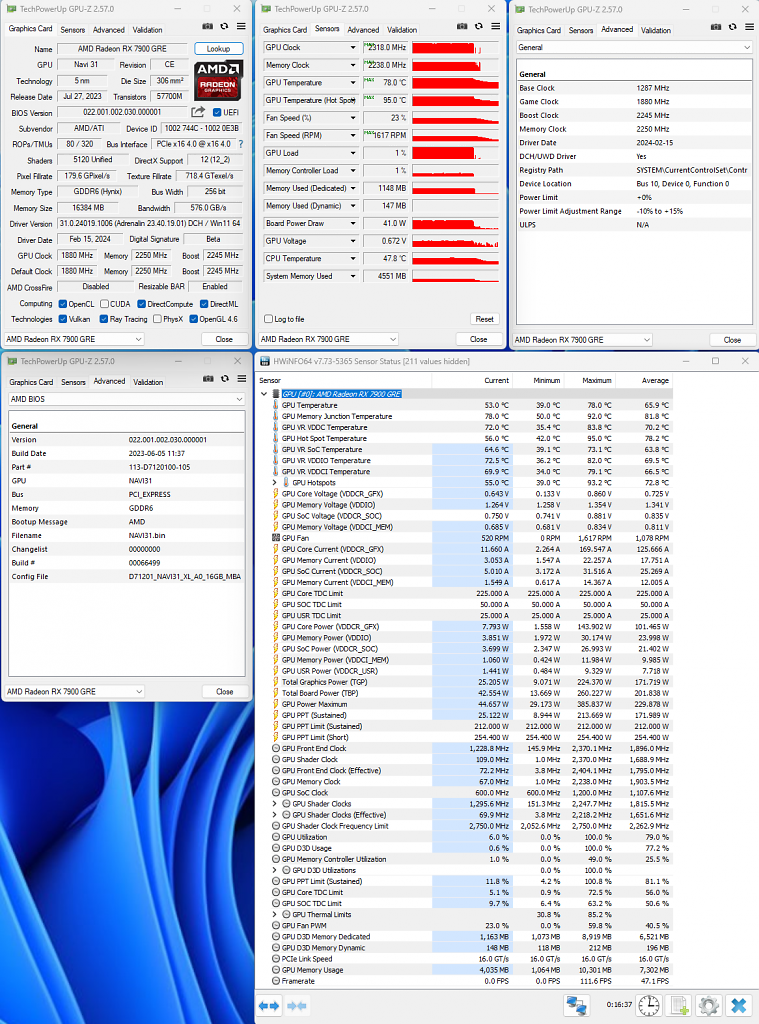Click the GPU Load sensor graph

pos(455,153)
